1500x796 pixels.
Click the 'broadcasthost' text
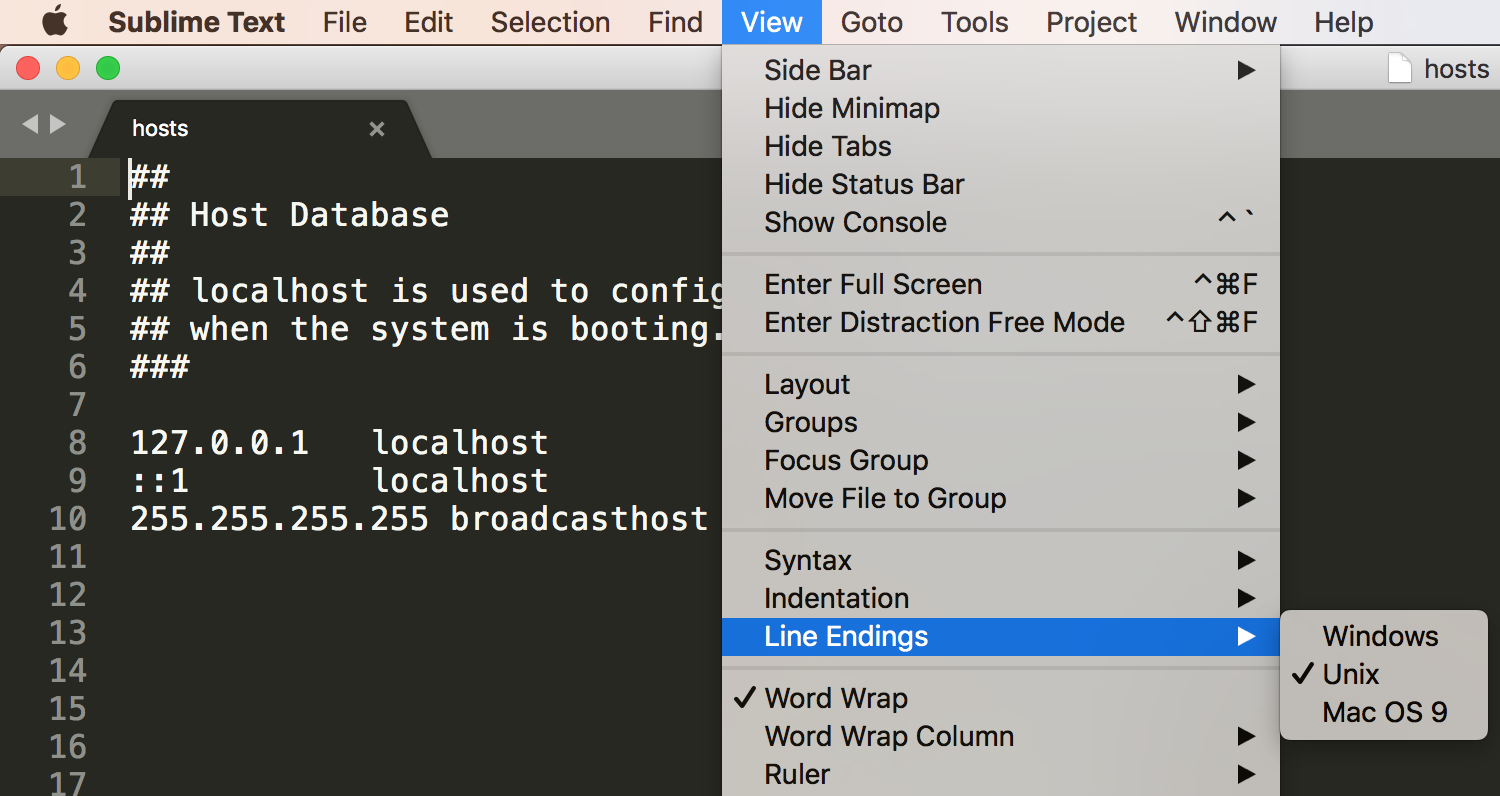point(580,519)
